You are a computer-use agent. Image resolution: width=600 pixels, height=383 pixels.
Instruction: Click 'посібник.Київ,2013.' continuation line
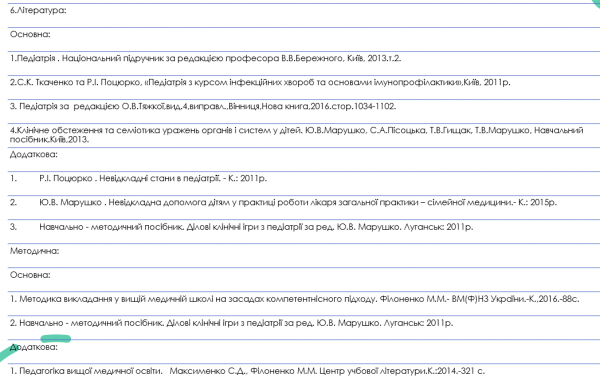[x=49, y=140]
